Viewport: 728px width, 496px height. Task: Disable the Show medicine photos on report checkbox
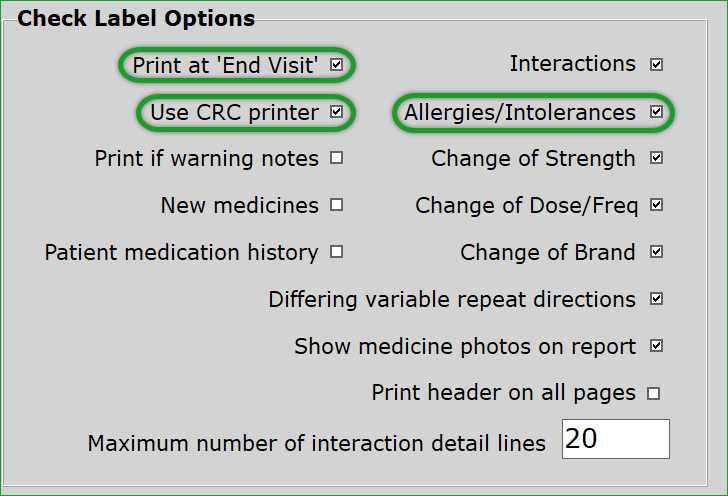click(x=656, y=346)
